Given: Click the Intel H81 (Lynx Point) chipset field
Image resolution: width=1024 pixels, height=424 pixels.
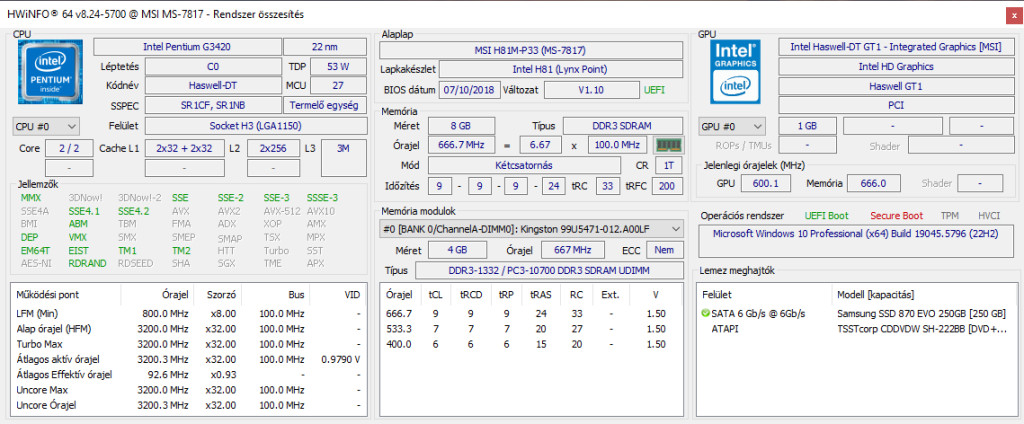Looking at the screenshot, I should coord(561,69).
